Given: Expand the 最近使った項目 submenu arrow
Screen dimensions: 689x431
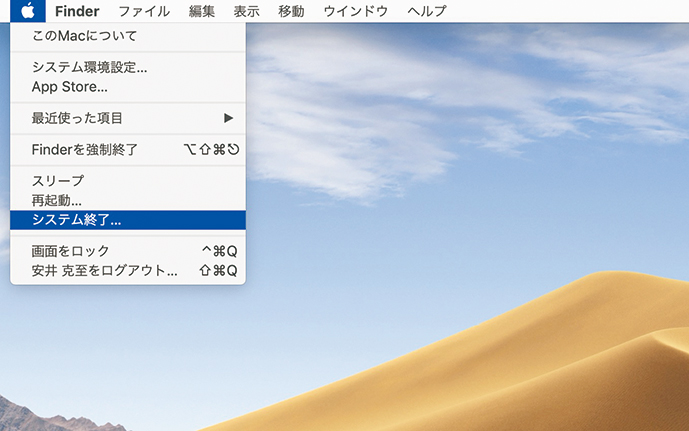Looking at the screenshot, I should tap(228, 118).
